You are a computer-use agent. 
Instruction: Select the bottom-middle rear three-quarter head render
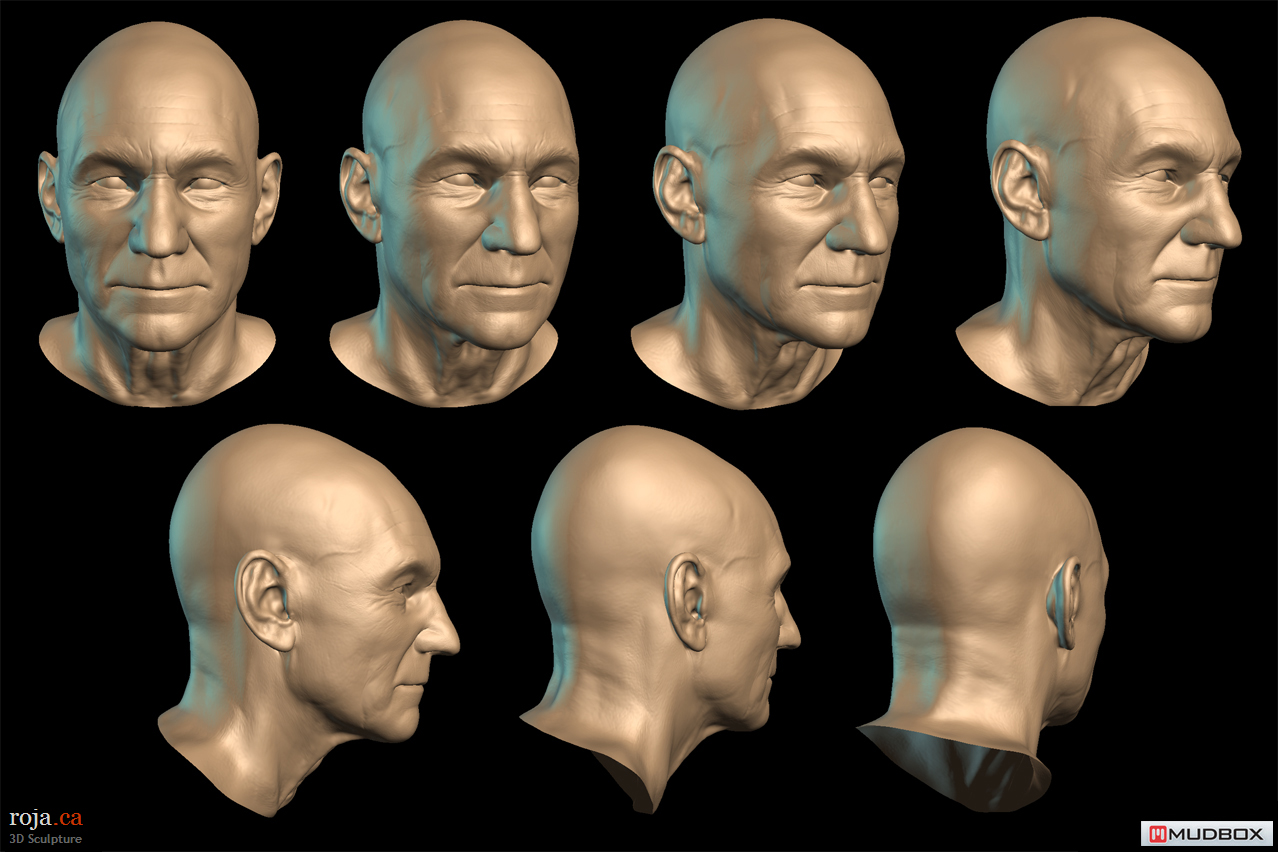660,620
